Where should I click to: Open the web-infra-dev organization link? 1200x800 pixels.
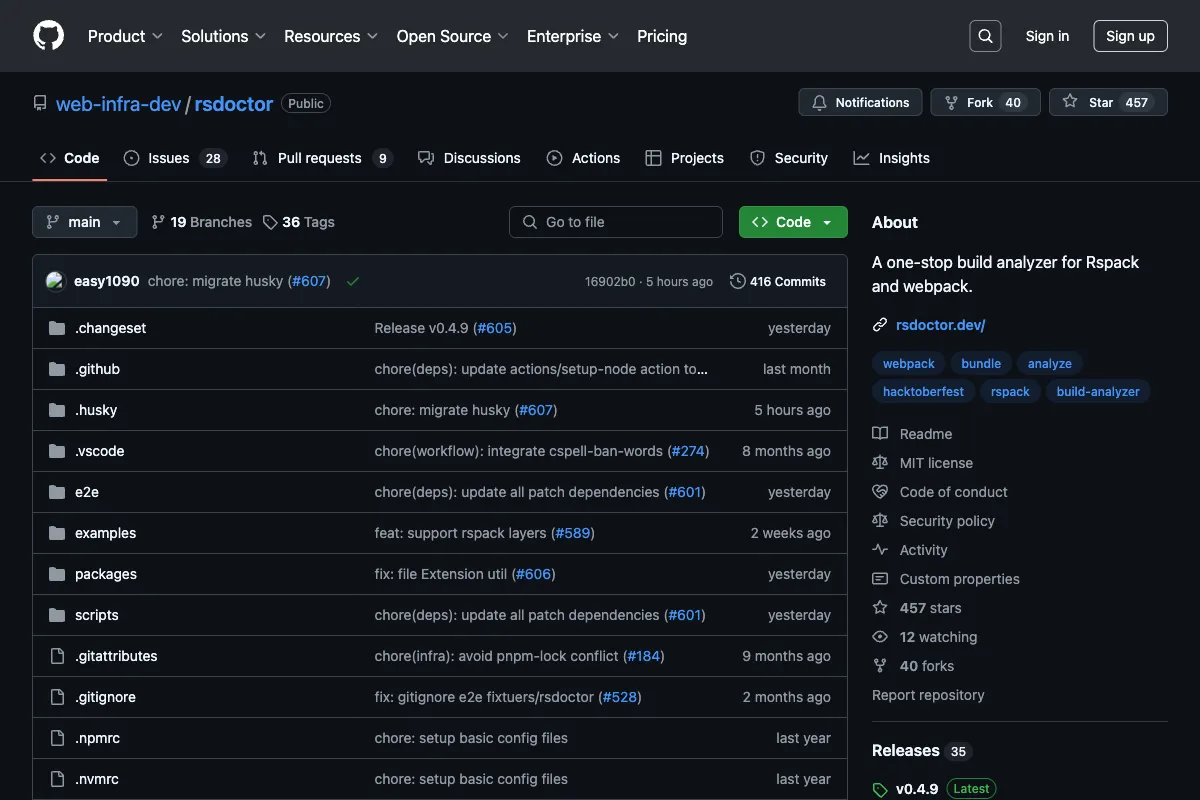click(118, 103)
